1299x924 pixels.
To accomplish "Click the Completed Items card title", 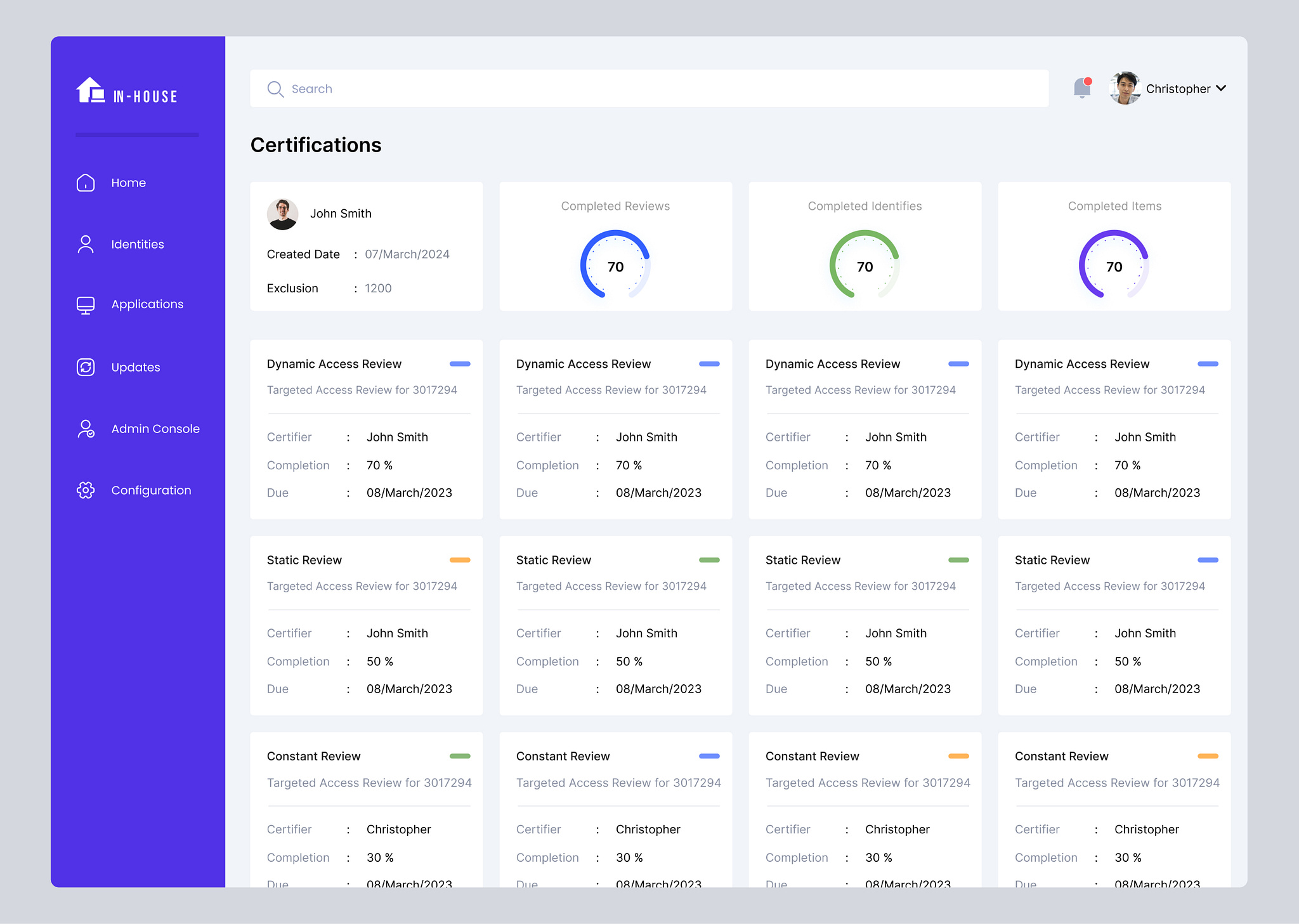I will click(x=1114, y=205).
